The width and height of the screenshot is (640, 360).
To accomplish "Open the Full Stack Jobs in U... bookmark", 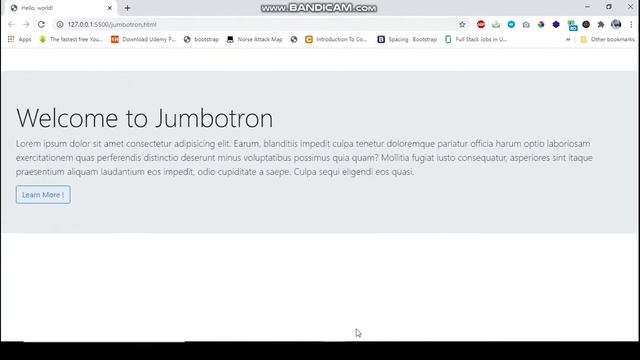I will [476, 39].
